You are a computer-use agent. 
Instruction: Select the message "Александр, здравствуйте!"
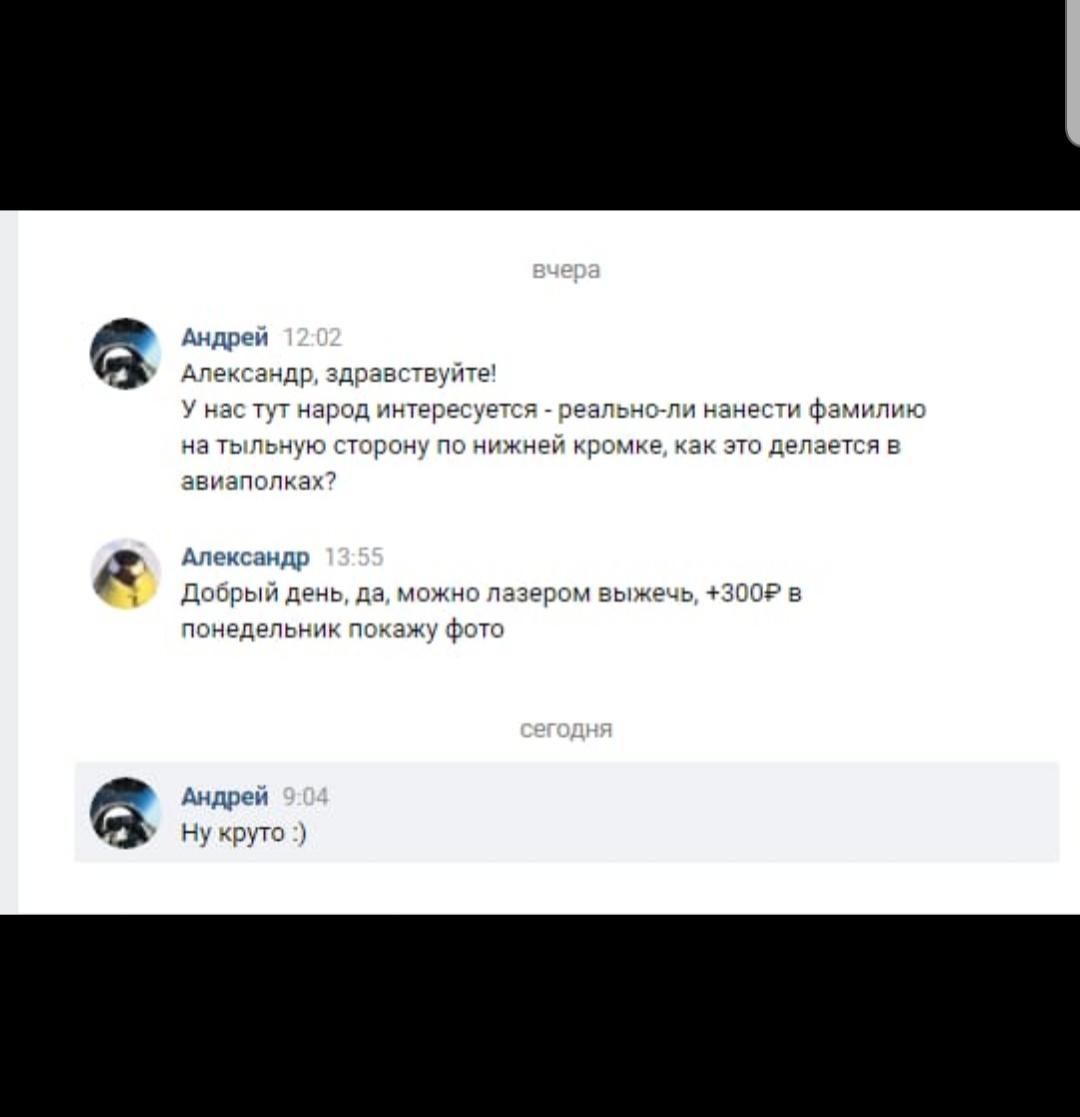(x=339, y=373)
